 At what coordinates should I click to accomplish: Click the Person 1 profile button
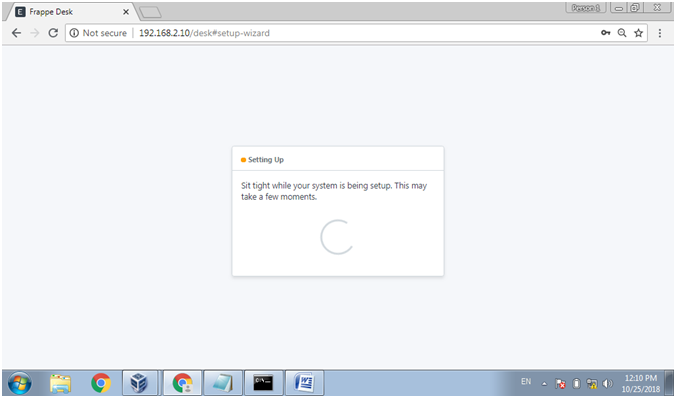[x=585, y=8]
